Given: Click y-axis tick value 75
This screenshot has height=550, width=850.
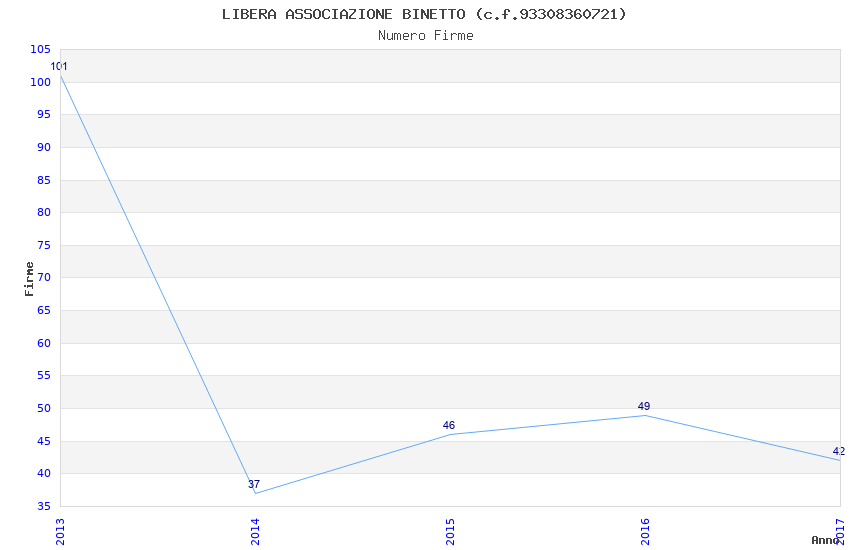Looking at the screenshot, I should [x=44, y=245].
